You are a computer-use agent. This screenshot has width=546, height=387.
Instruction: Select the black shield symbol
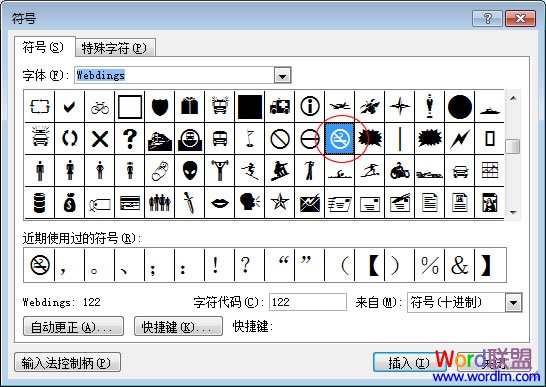(x=159, y=107)
